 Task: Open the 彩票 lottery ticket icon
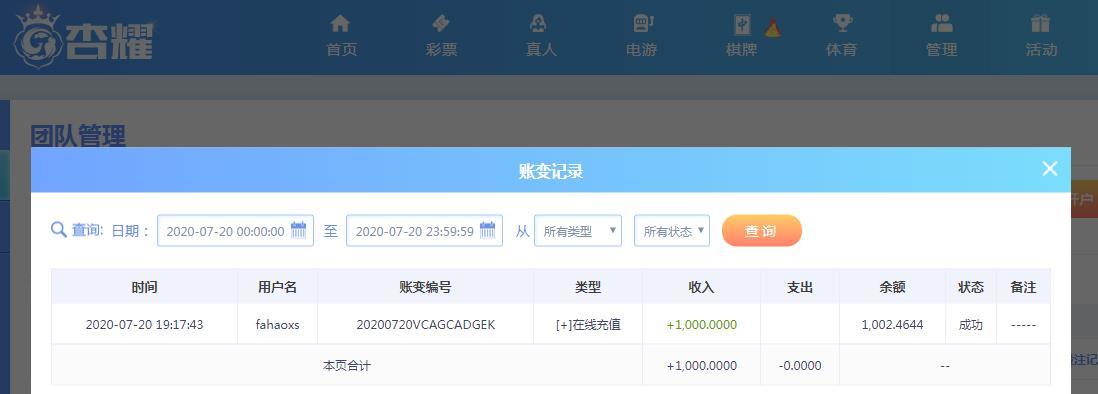[x=440, y=24]
